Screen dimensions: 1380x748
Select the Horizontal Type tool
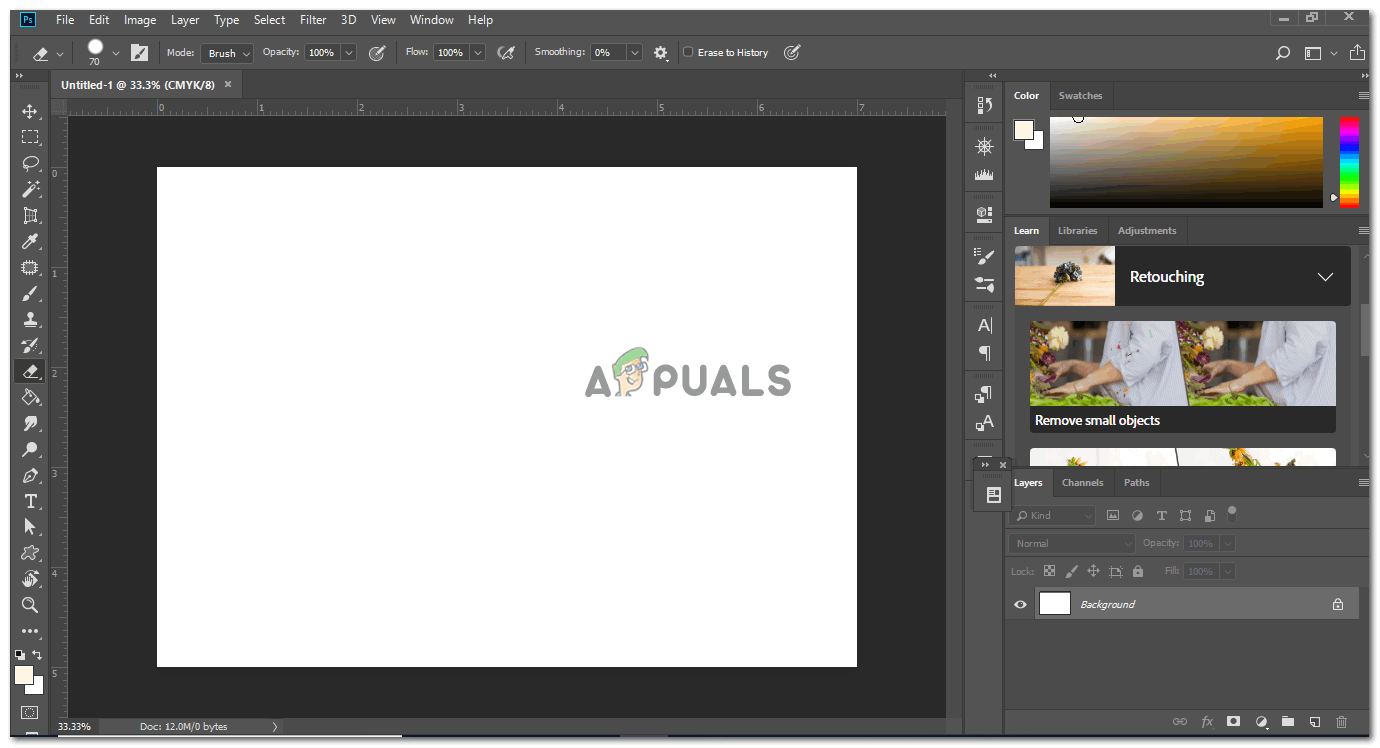coord(30,501)
